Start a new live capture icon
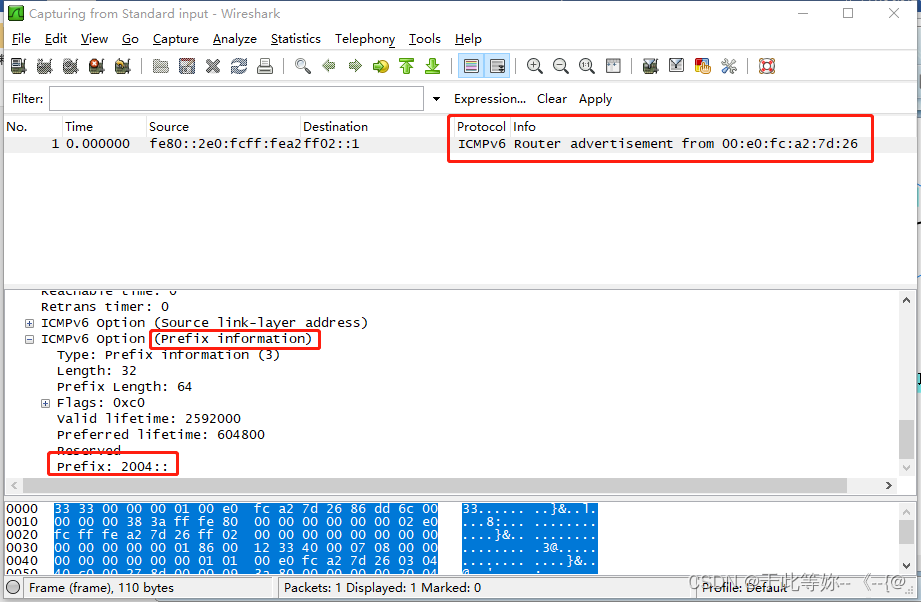921x602 pixels. (x=70, y=66)
